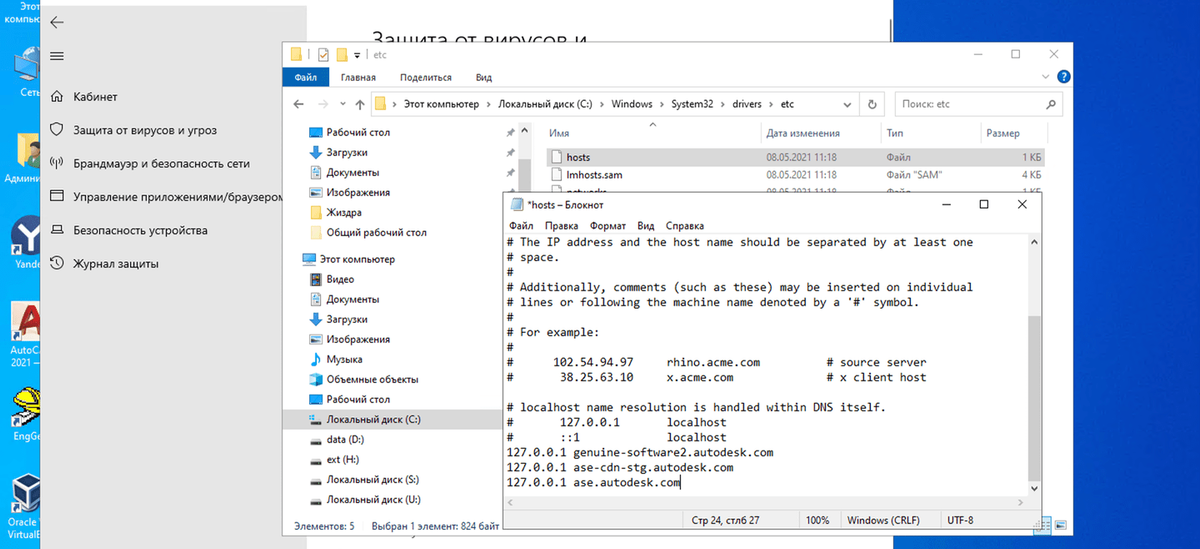
Task: Open Notepad Вид menu
Action: point(646,226)
